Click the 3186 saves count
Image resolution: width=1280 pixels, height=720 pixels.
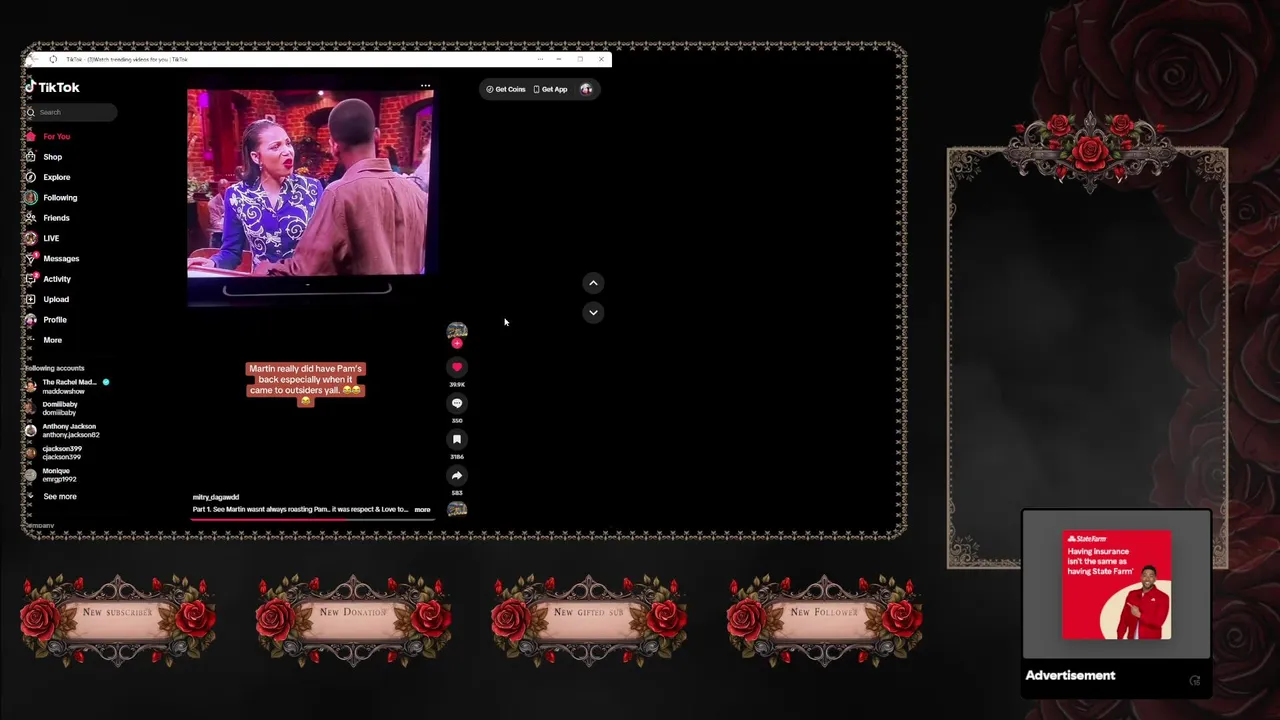(x=457, y=456)
